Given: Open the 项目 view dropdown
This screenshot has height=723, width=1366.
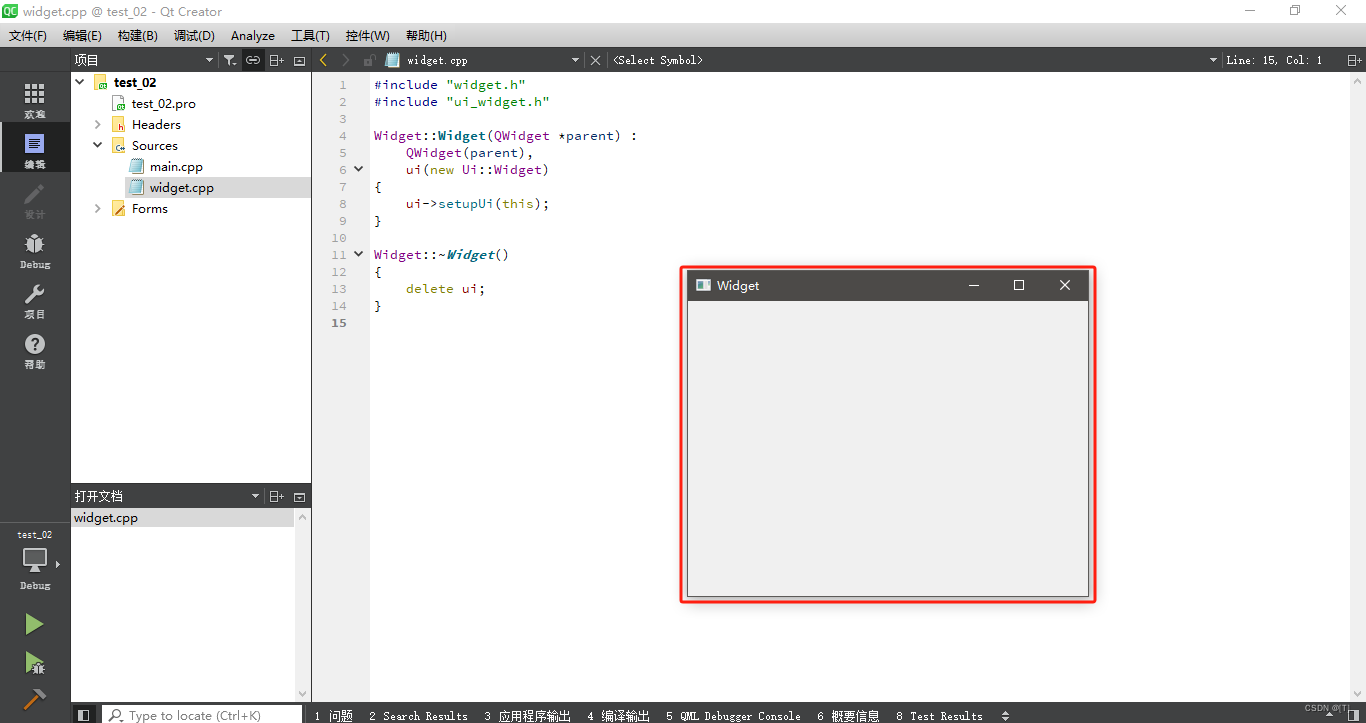Looking at the screenshot, I should pos(209,60).
